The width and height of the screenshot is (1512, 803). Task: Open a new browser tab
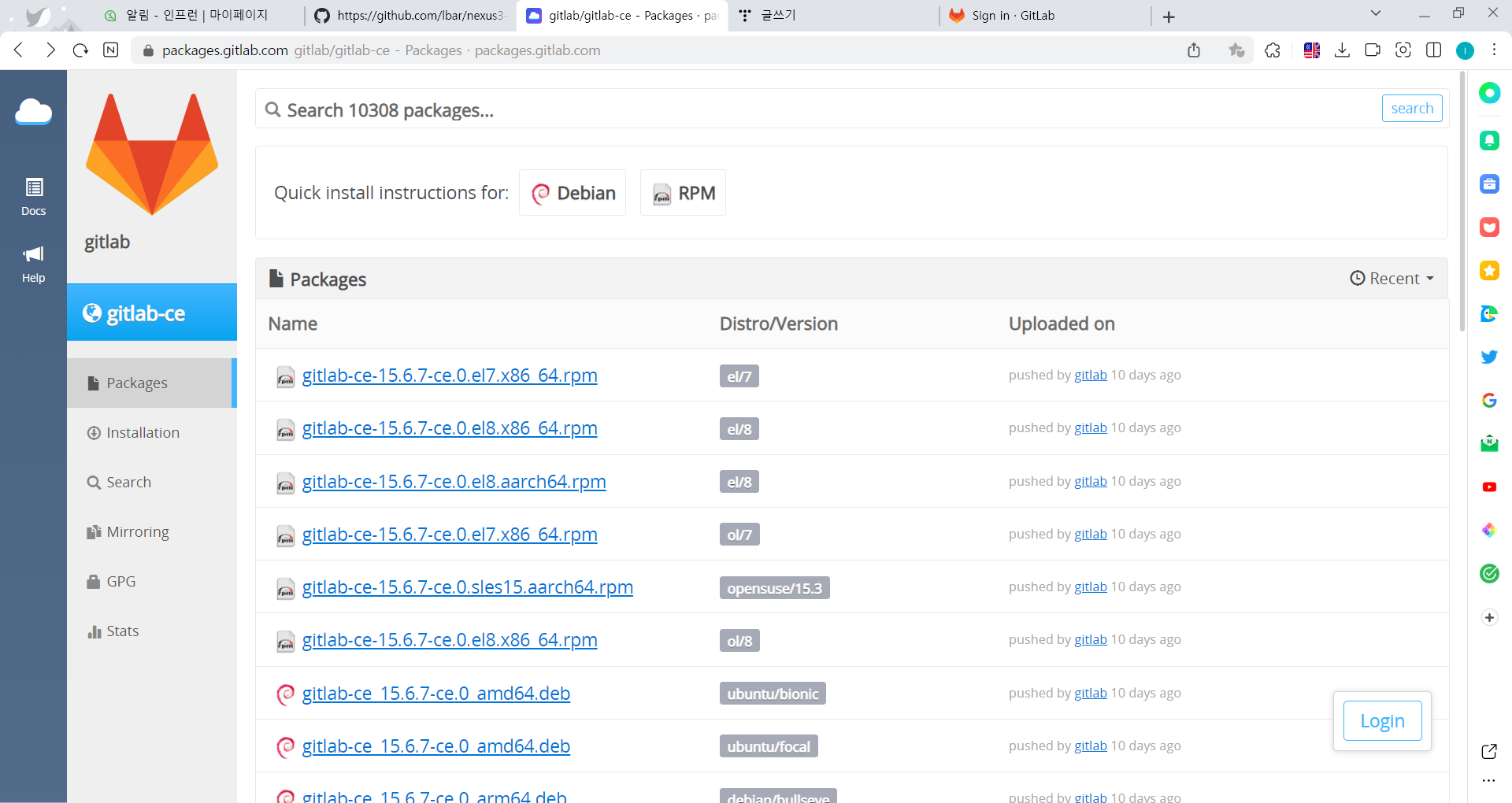tap(1169, 17)
